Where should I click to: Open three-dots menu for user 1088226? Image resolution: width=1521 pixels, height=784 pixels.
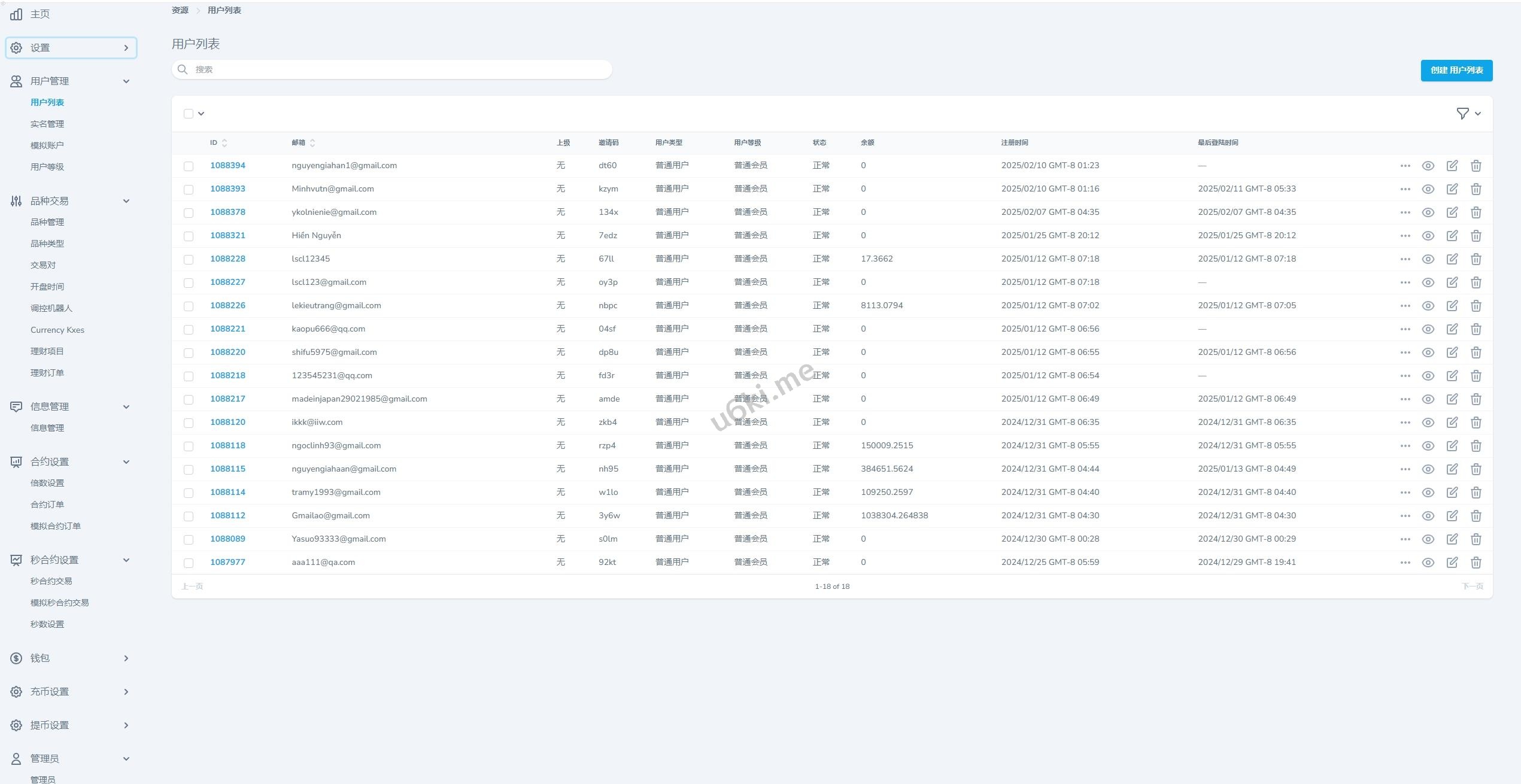pyautogui.click(x=1405, y=306)
